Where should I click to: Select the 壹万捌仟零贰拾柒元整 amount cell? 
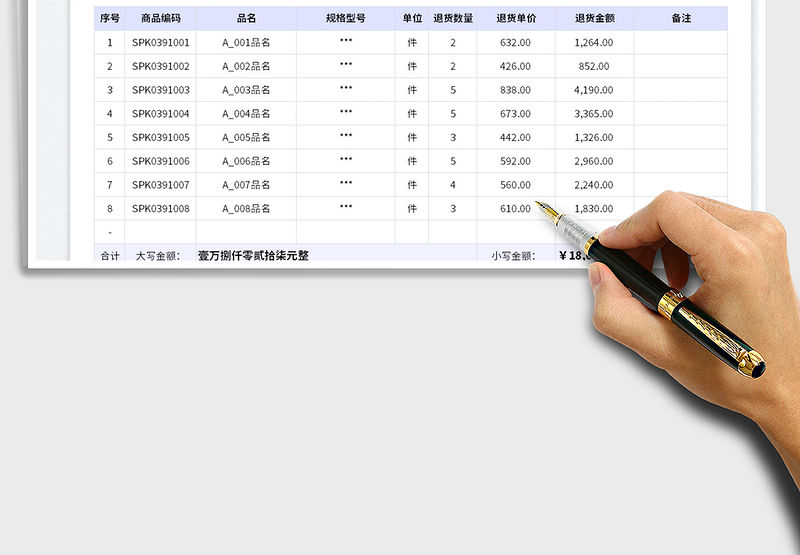pyautogui.click(x=254, y=256)
